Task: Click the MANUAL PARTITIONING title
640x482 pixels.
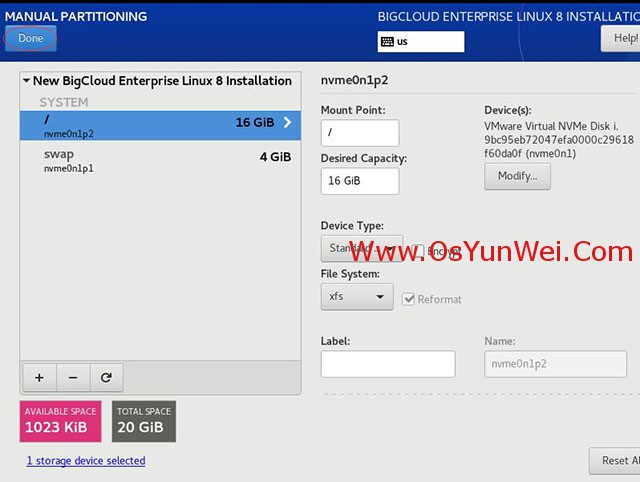Action: pyautogui.click(x=76, y=16)
